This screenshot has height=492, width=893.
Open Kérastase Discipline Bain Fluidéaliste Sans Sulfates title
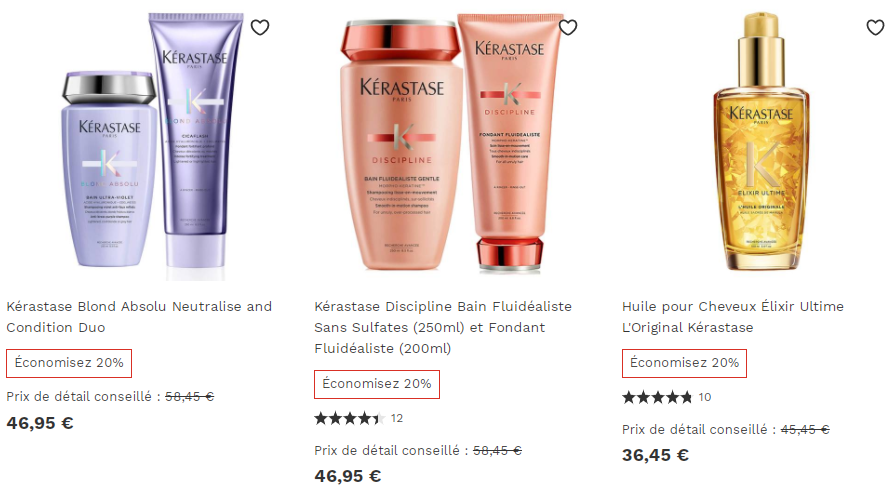pyautogui.click(x=443, y=327)
